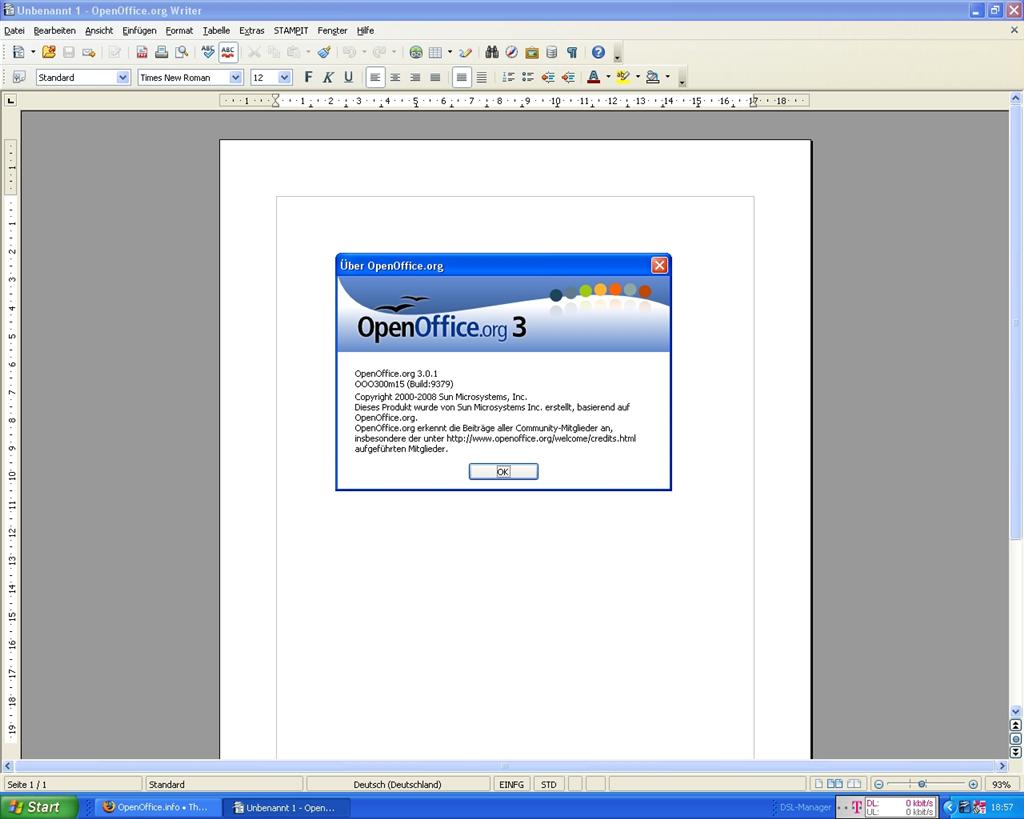Open the Gallery
Viewport: 1024px width, 819px height.
pyautogui.click(x=530, y=52)
